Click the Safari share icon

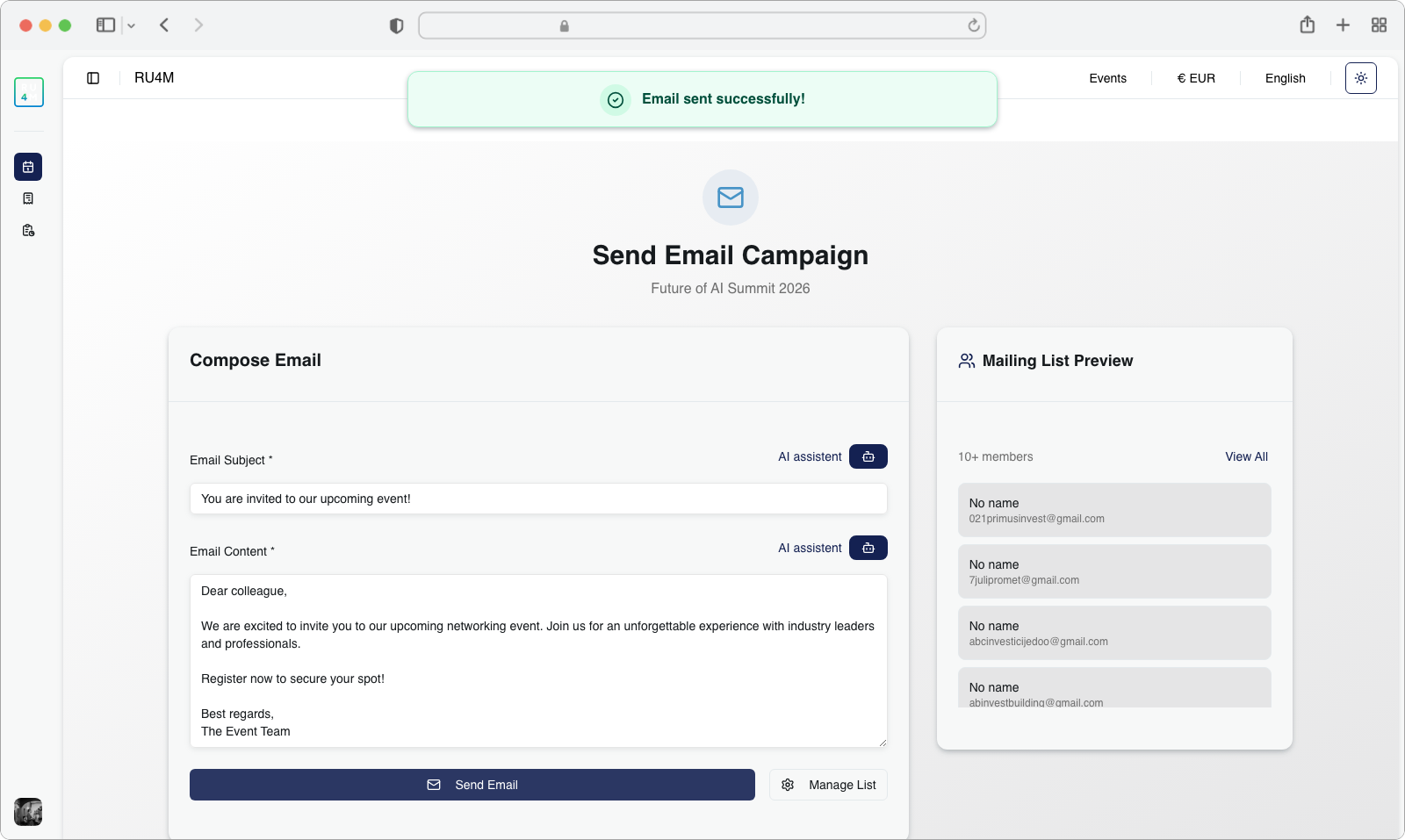(1308, 25)
